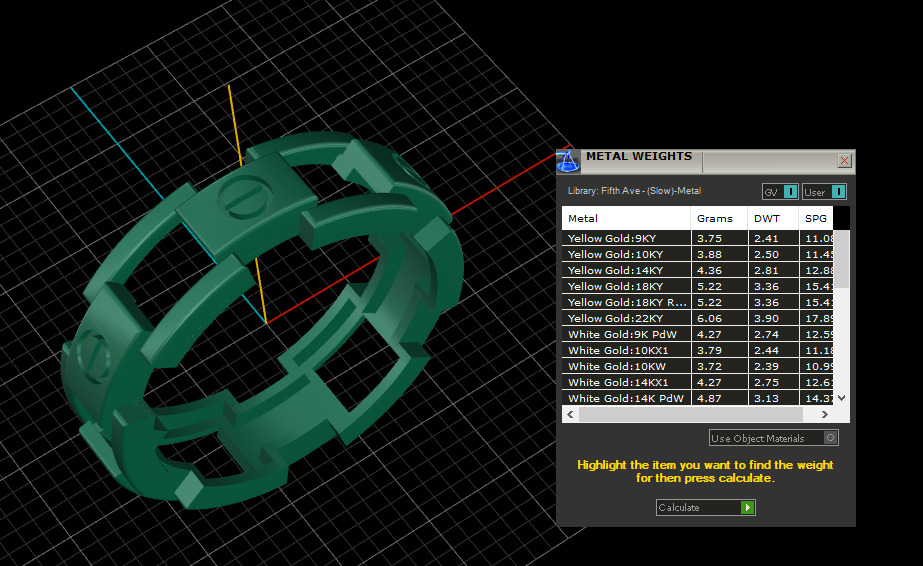The width and height of the screenshot is (923, 566).
Task: Select the White Gold:14KX1 row
Action: pyautogui.click(x=698, y=382)
